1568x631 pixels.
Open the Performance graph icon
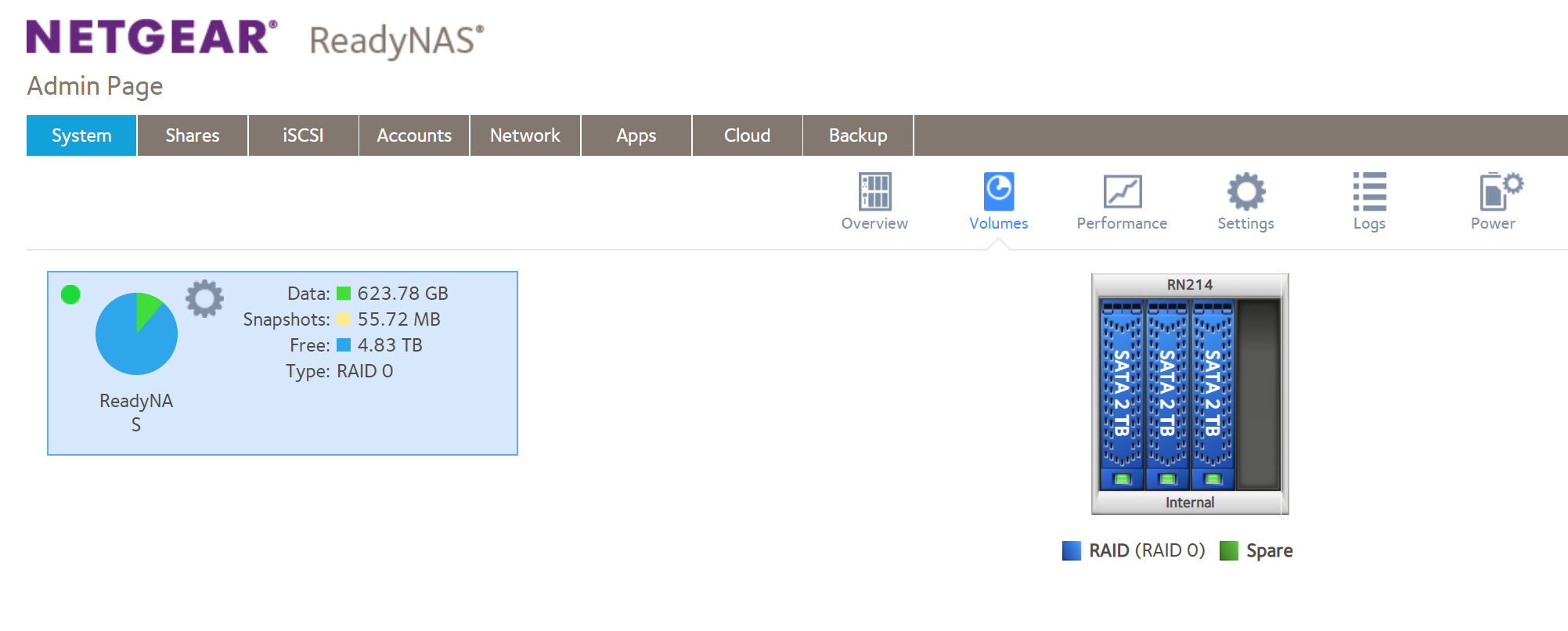tap(1122, 192)
